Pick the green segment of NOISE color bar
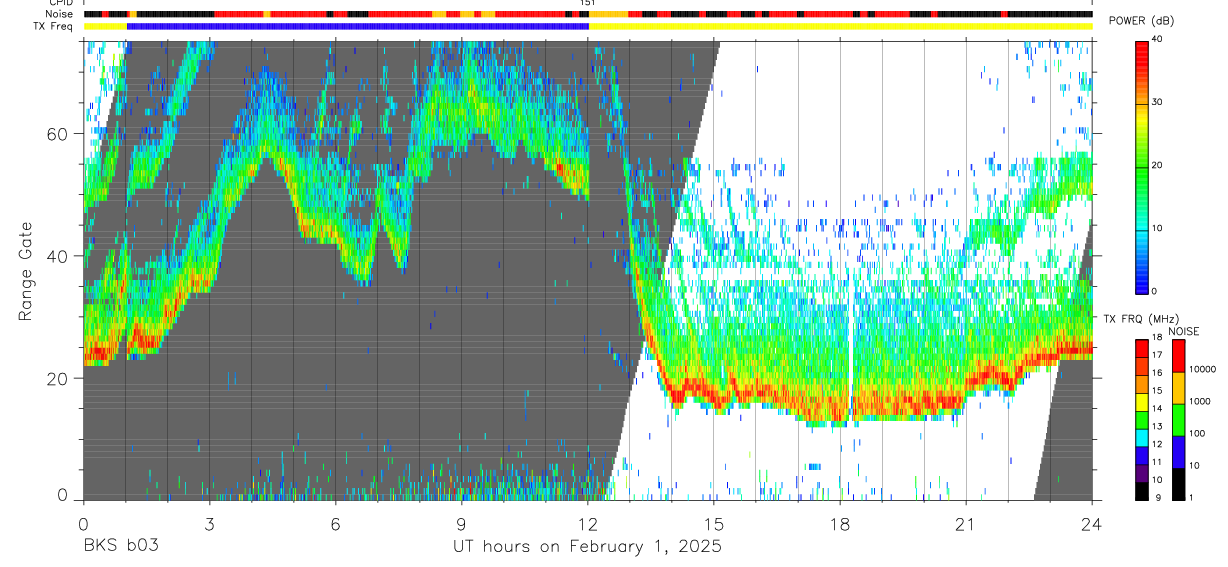Viewport: 1228px width, 567px height. (x=1178, y=420)
